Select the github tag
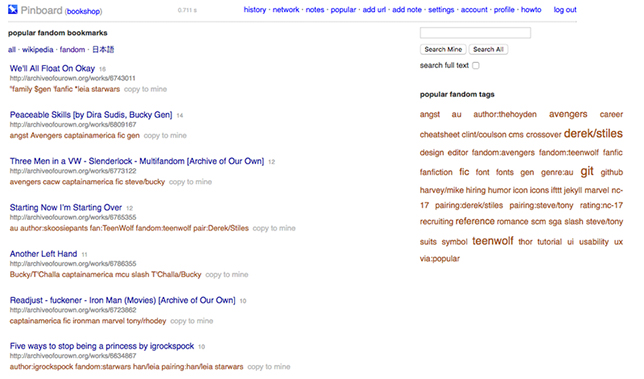This screenshot has height=379, width=644. (612, 172)
